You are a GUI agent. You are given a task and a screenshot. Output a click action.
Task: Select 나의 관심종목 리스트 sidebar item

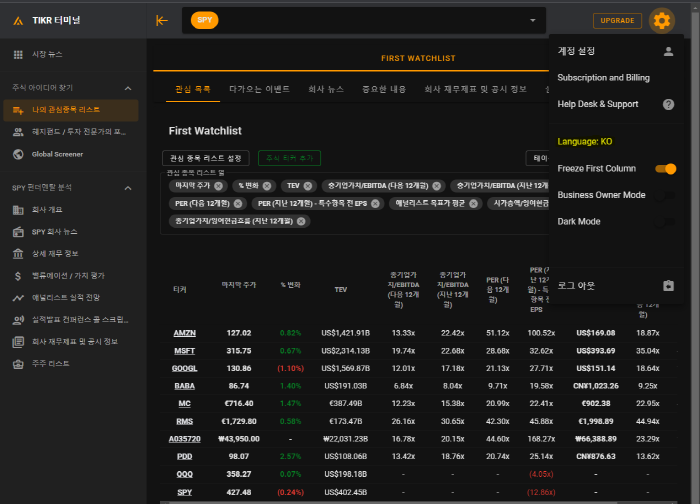click(x=71, y=110)
